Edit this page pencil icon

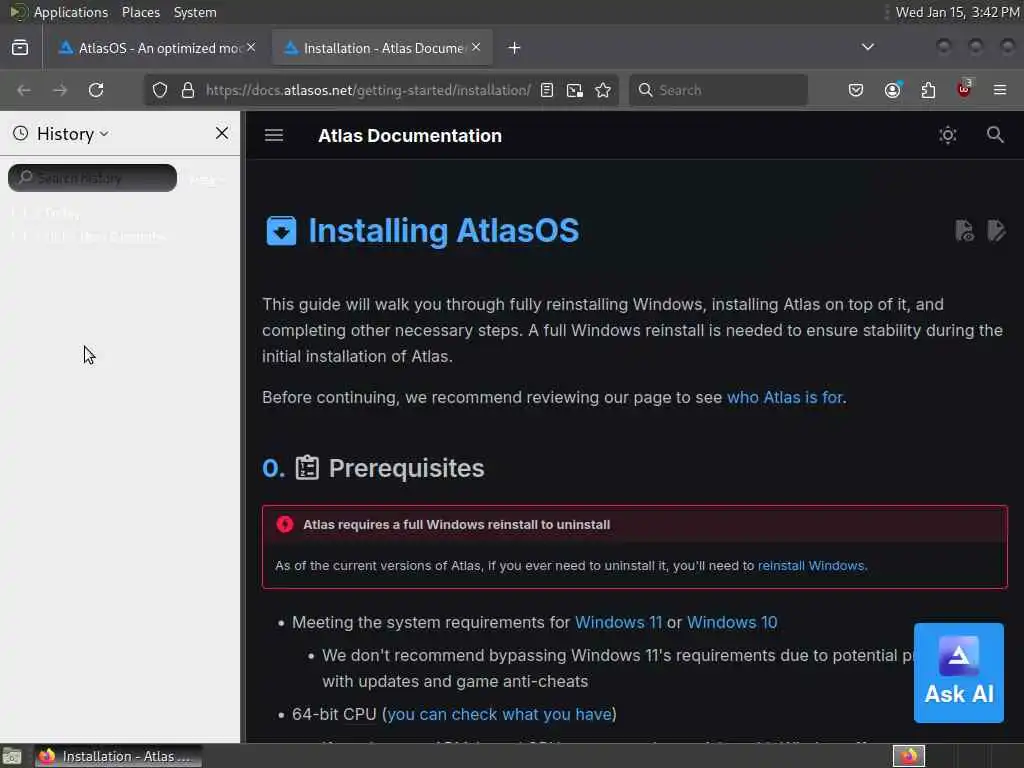click(x=996, y=231)
